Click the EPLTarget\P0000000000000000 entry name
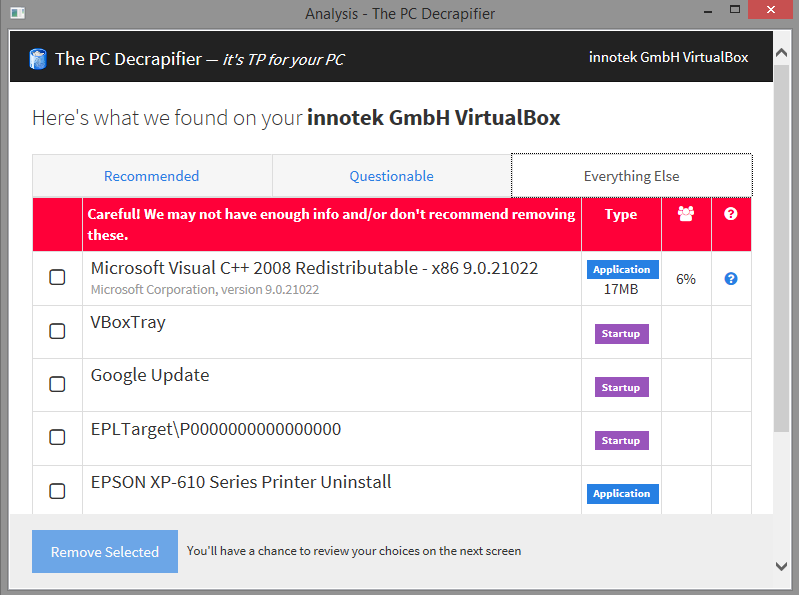The width and height of the screenshot is (799, 595). pos(216,429)
